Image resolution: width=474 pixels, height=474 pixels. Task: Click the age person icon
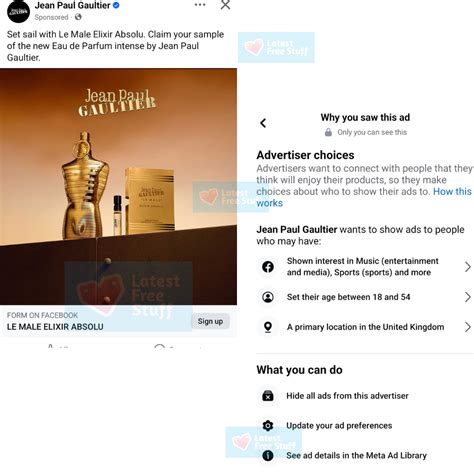click(x=268, y=297)
